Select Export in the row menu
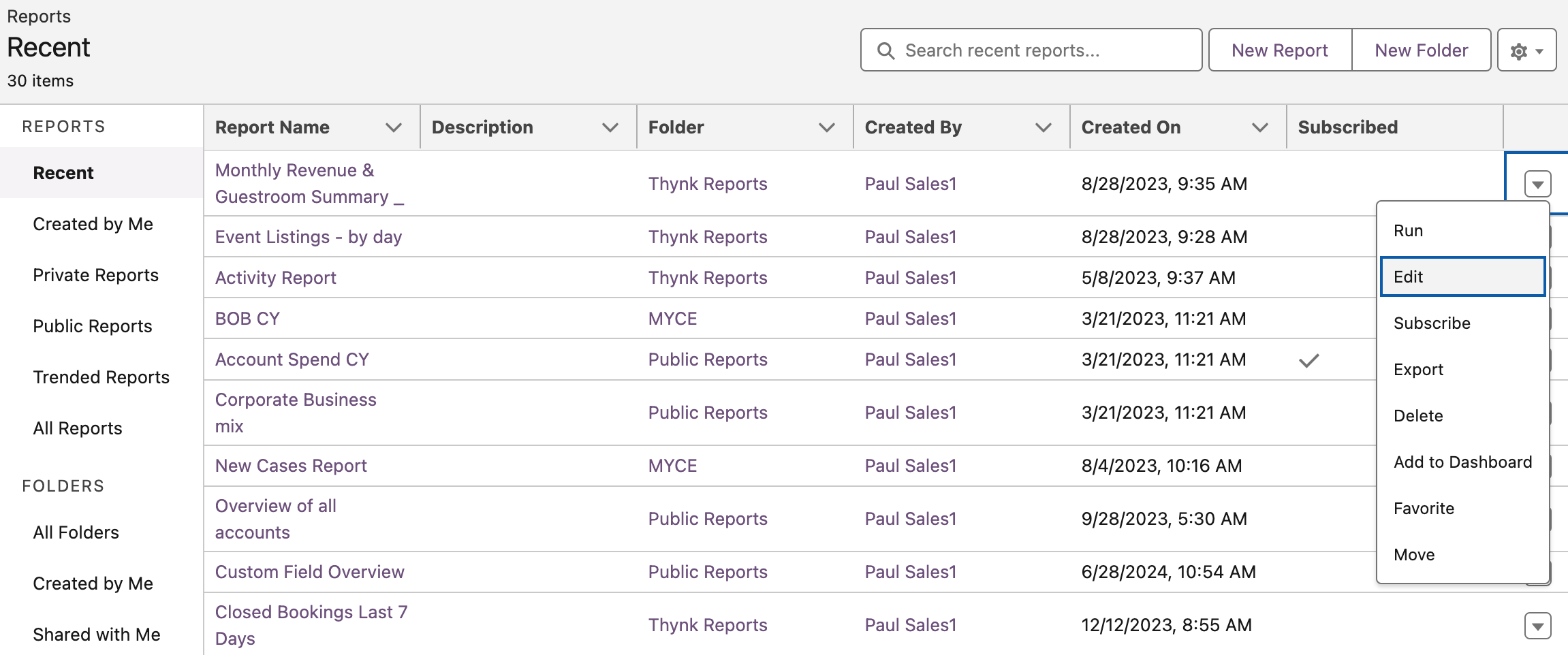This screenshot has height=655, width=1568. pyautogui.click(x=1462, y=370)
